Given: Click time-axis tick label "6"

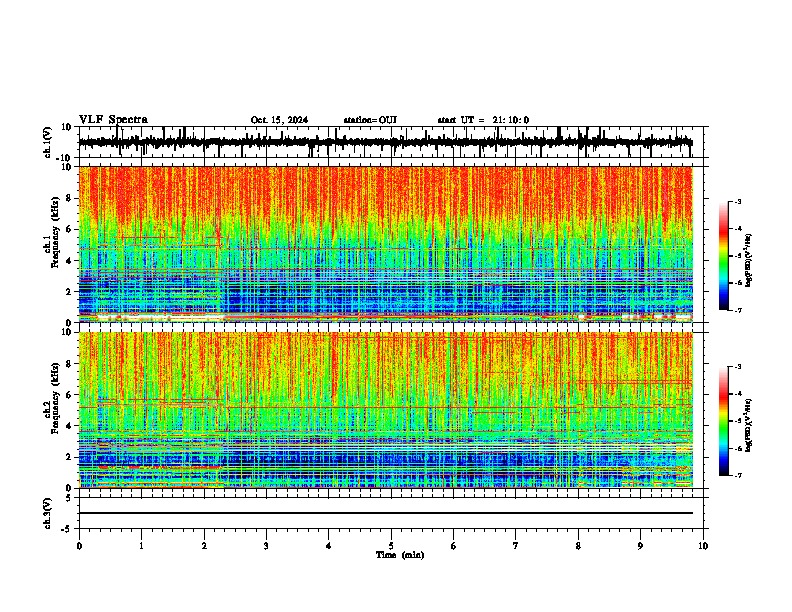Looking at the screenshot, I should tap(454, 546).
